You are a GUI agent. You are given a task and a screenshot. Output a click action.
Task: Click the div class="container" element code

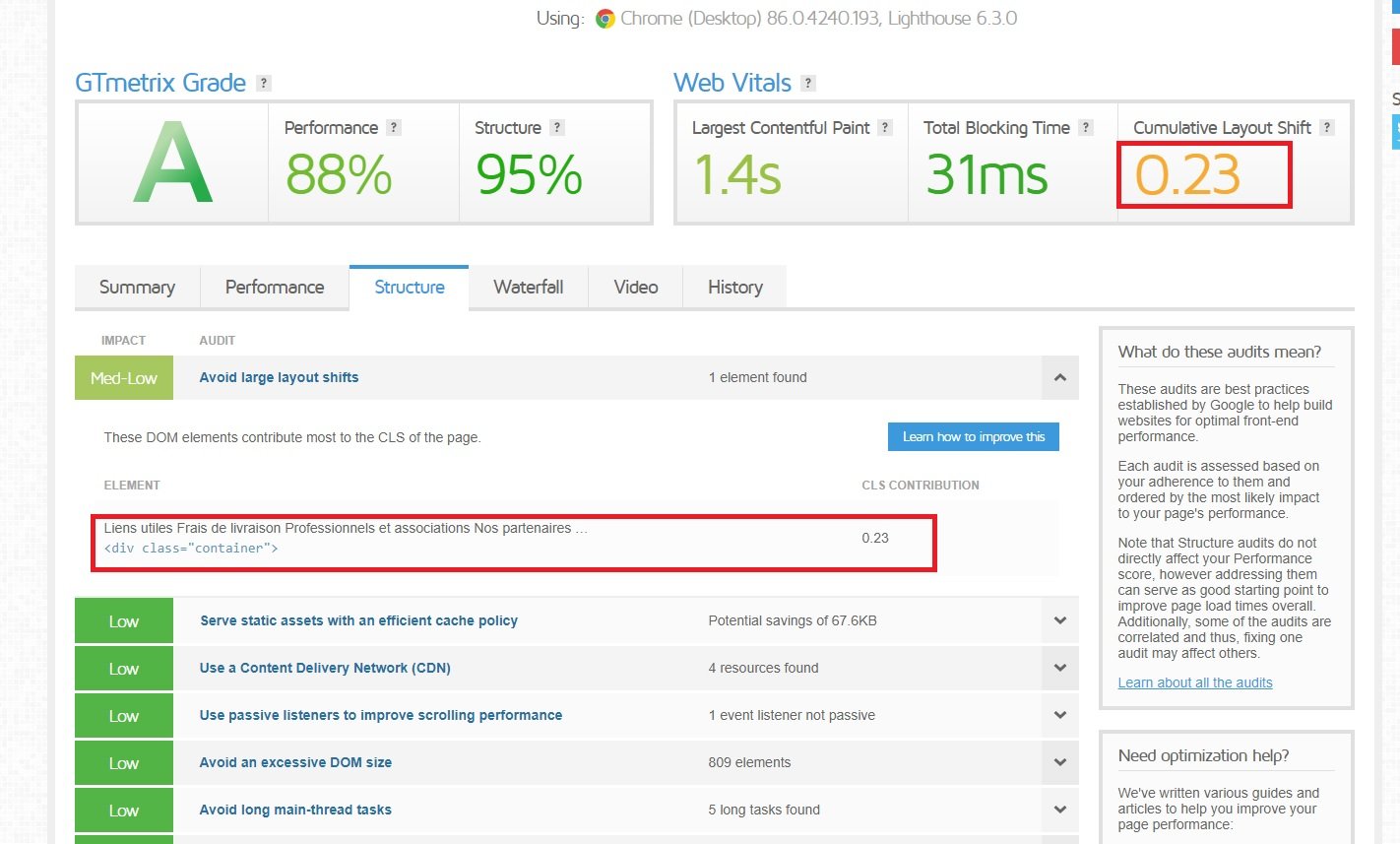click(191, 549)
